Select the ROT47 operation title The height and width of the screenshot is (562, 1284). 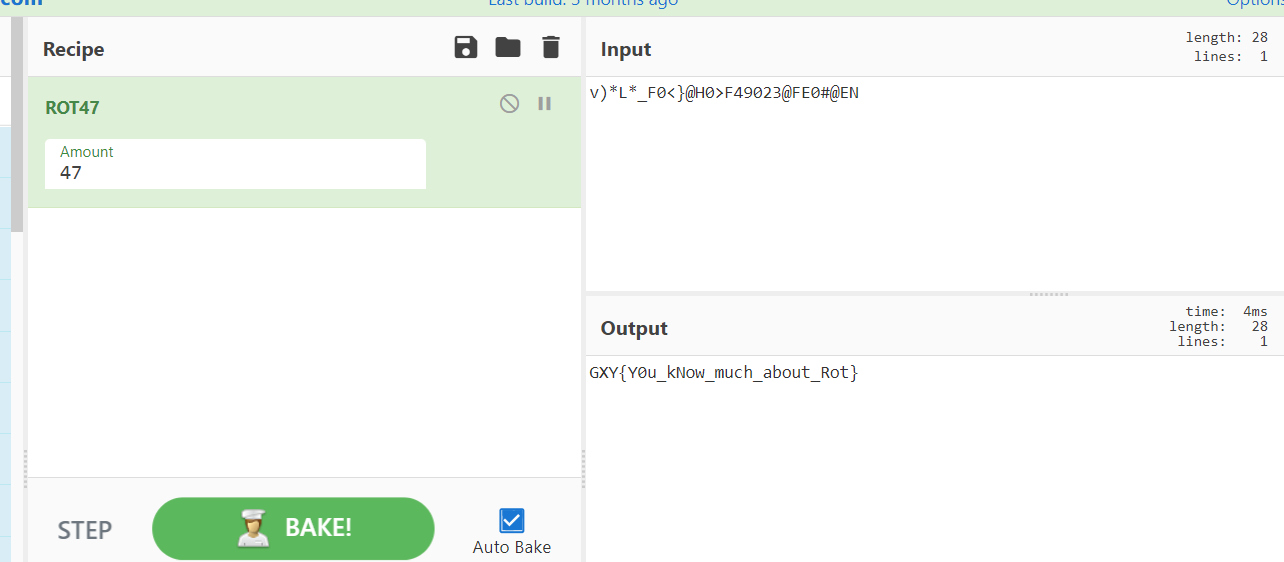[x=72, y=107]
